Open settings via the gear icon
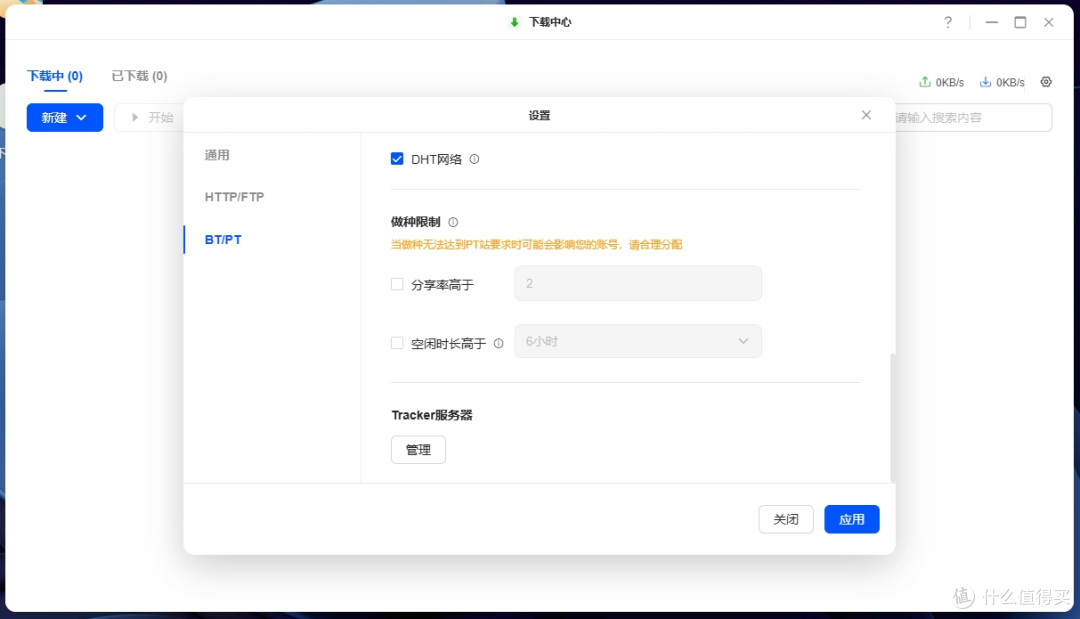Viewport: 1080px width, 619px height. click(1046, 82)
